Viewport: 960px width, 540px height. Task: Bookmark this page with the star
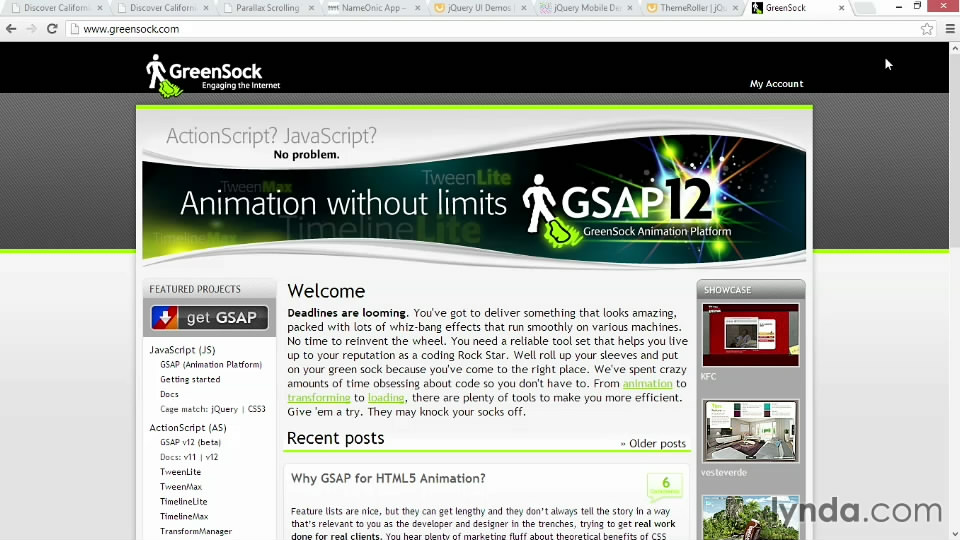[927, 29]
